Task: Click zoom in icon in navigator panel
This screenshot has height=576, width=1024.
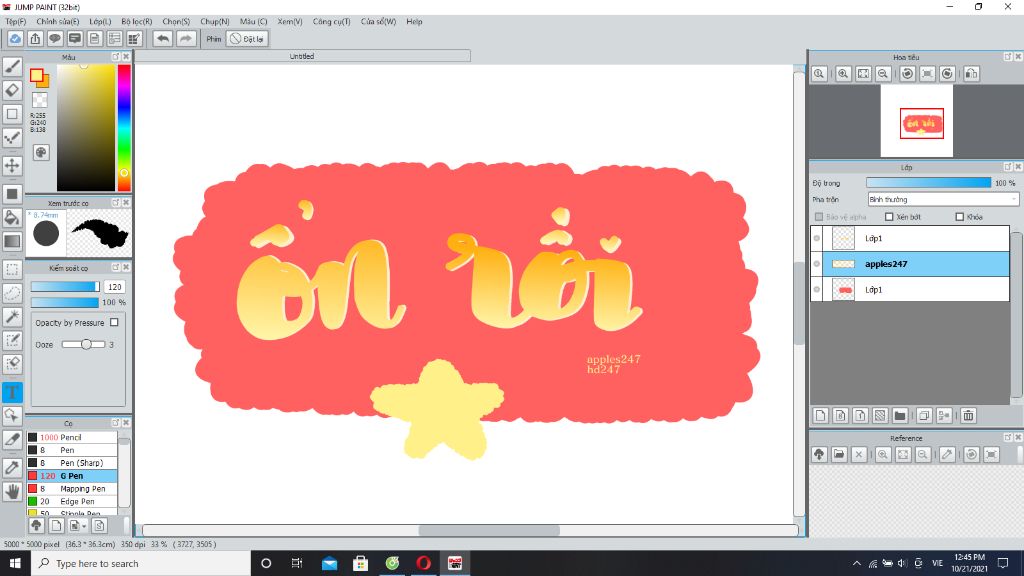Action: pos(843,74)
